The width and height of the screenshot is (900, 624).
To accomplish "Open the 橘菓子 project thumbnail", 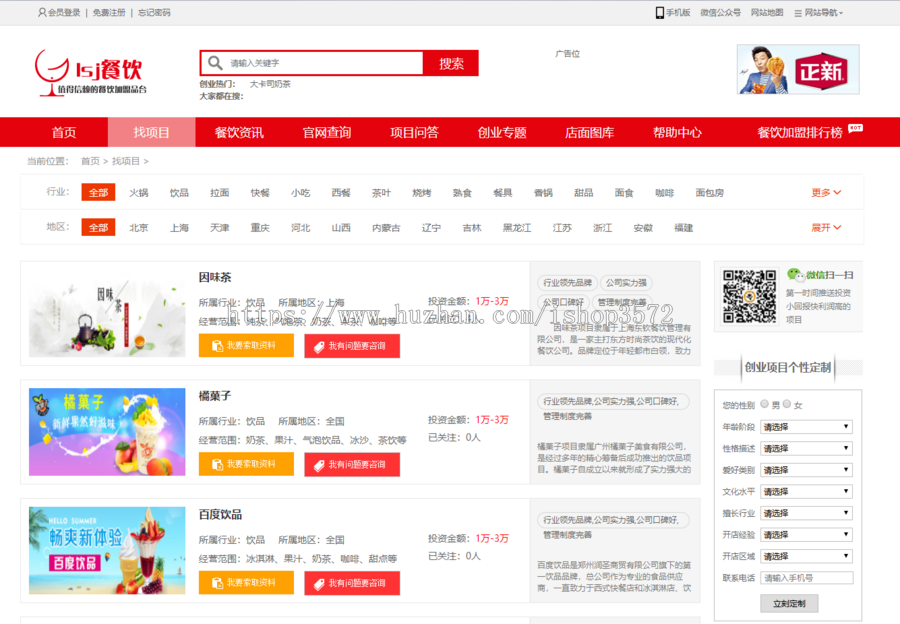I will pos(107,431).
